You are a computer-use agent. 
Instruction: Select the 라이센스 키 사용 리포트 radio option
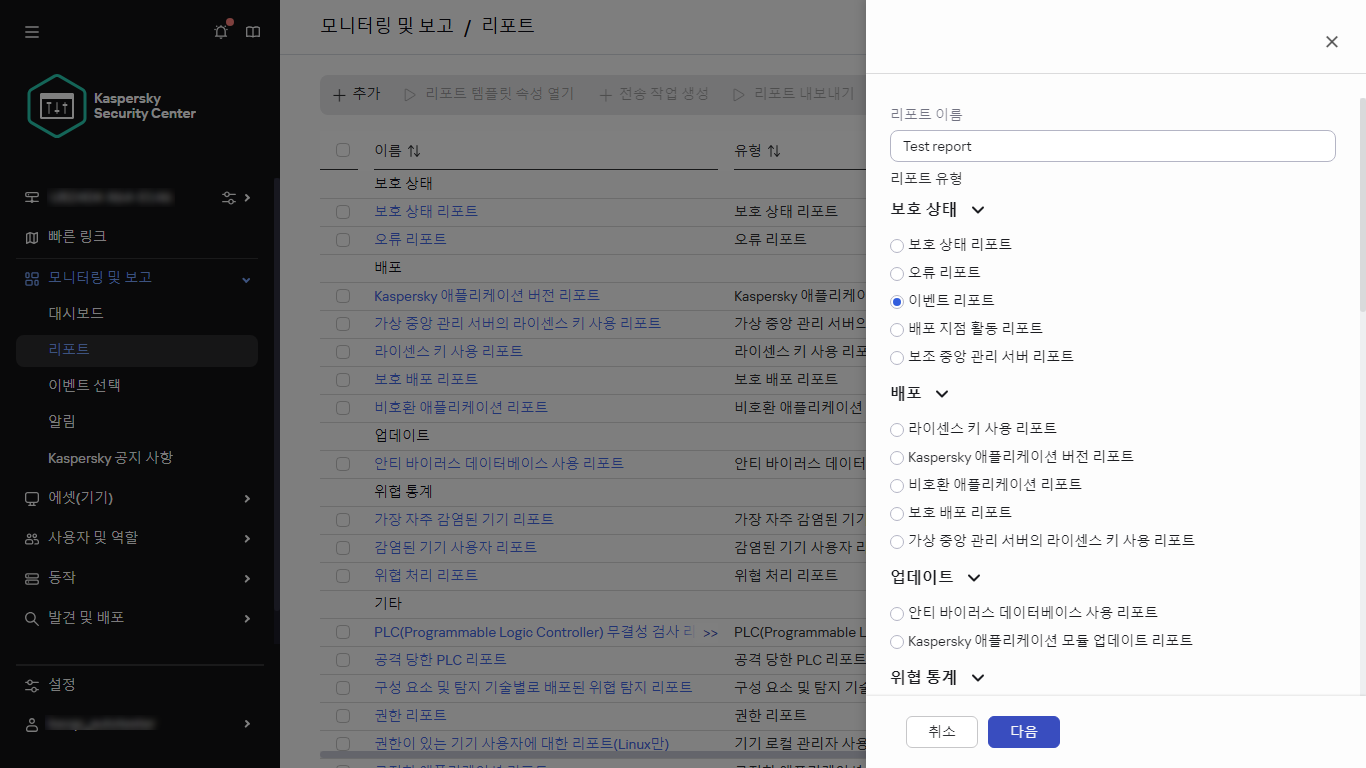coord(896,429)
